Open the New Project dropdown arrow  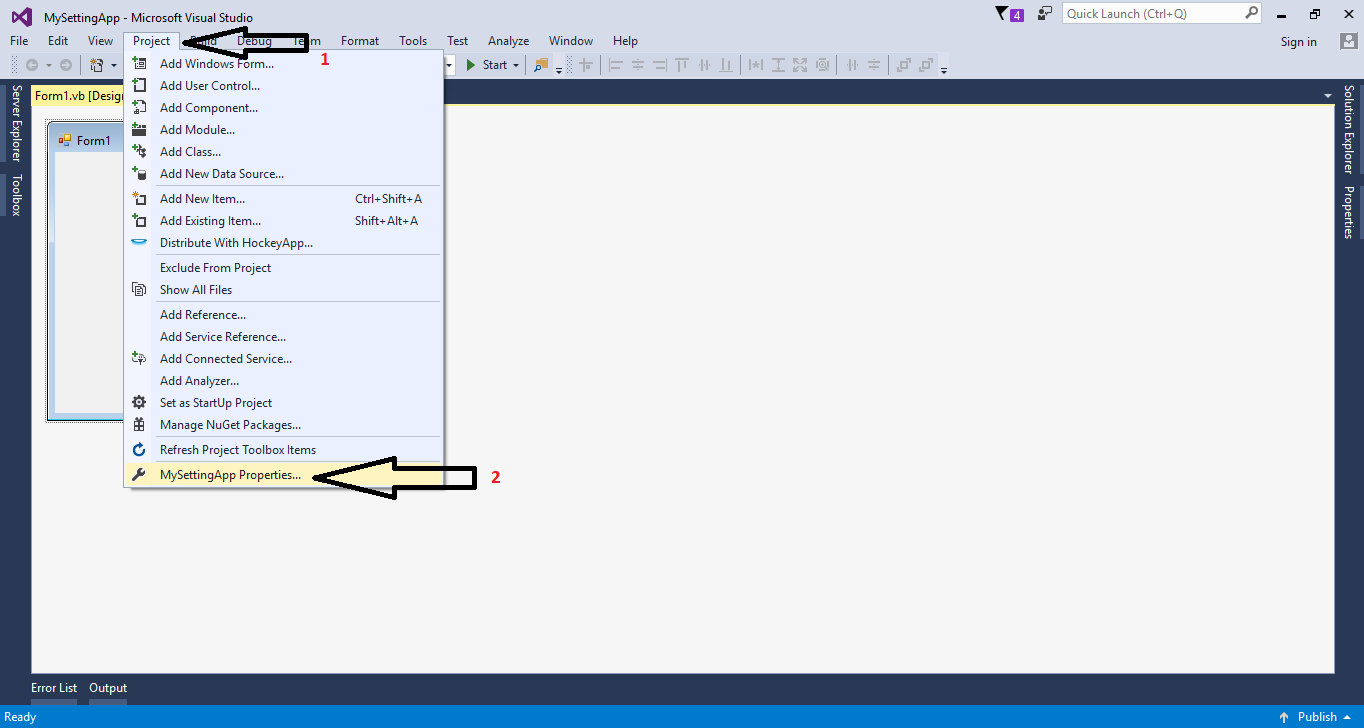coord(113,65)
